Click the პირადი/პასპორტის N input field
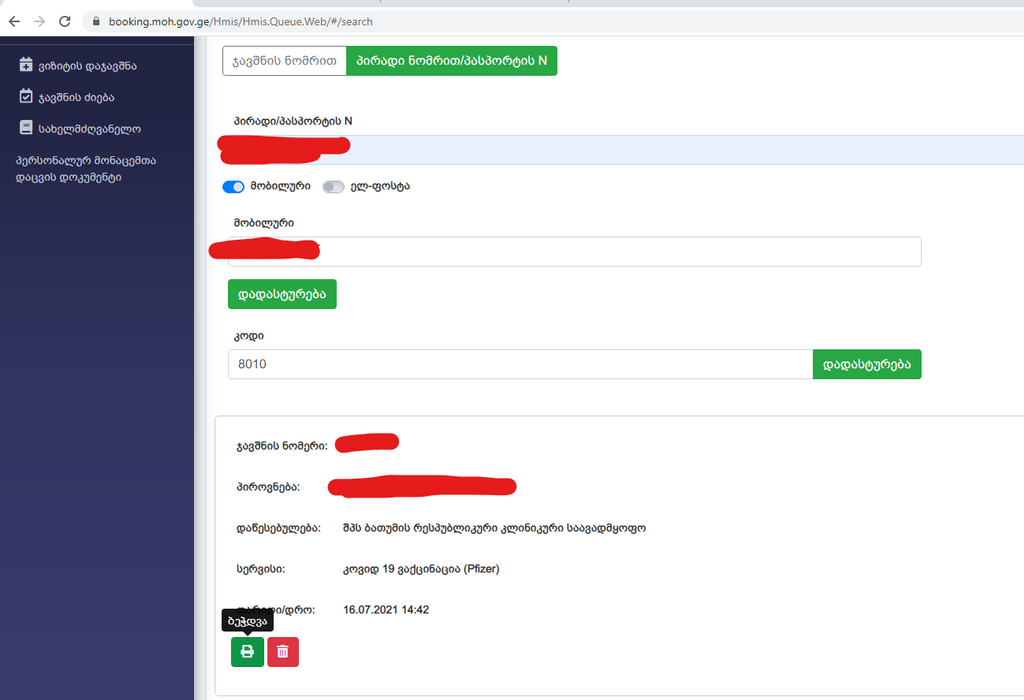1024x700 pixels. [626, 150]
